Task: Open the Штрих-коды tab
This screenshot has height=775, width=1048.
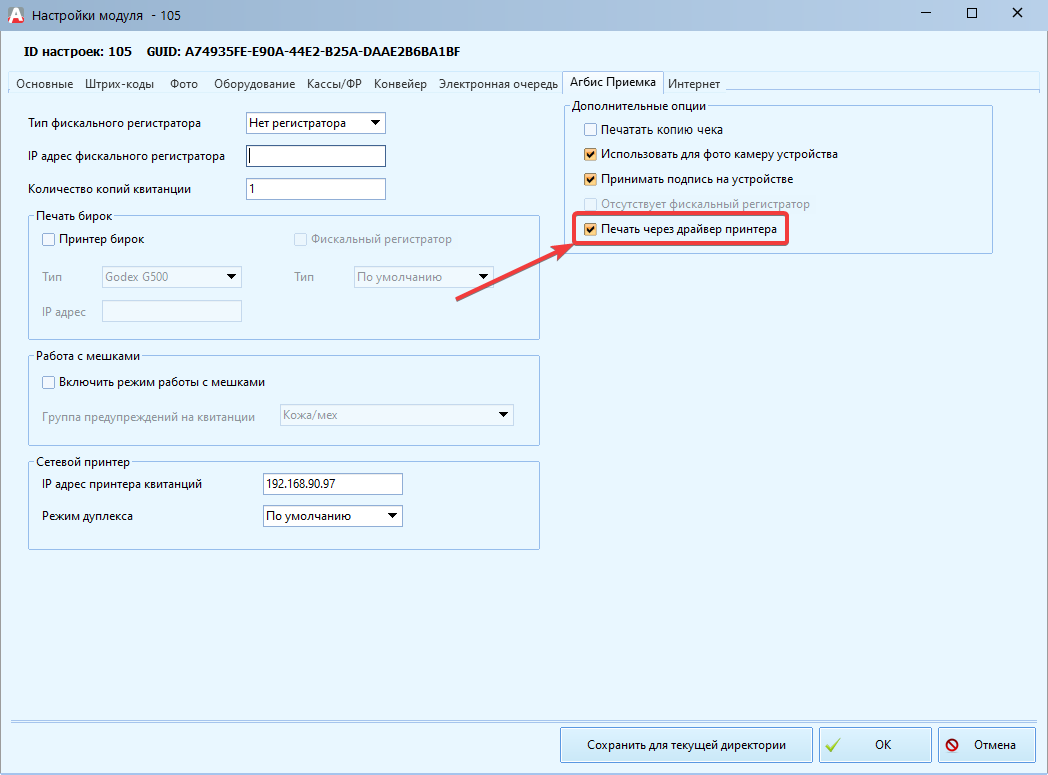Action: pos(120,84)
